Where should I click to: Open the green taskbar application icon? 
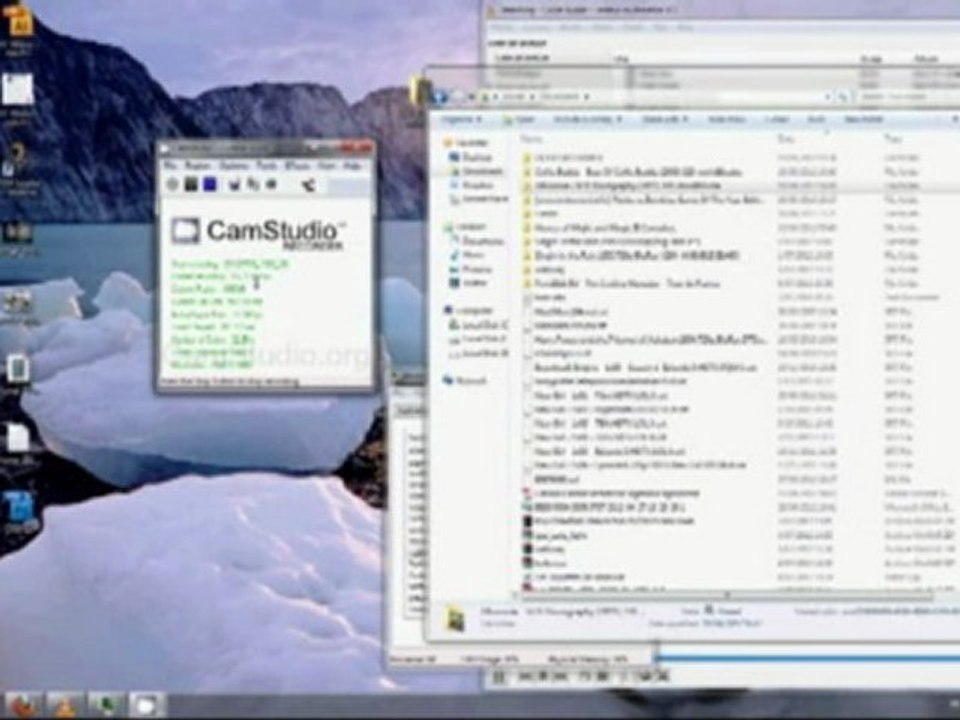tap(105, 705)
